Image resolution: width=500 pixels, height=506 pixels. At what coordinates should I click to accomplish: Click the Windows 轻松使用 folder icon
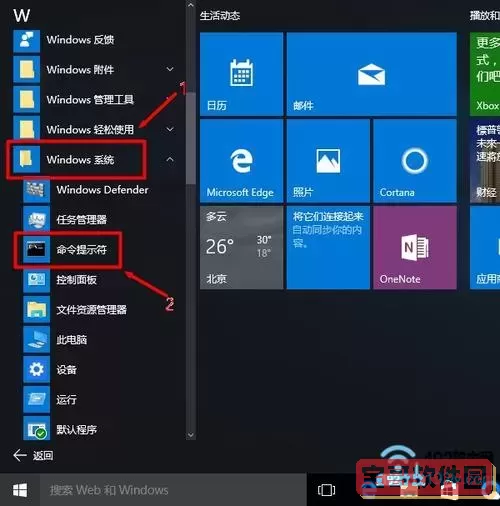pyautogui.click(x=26, y=128)
